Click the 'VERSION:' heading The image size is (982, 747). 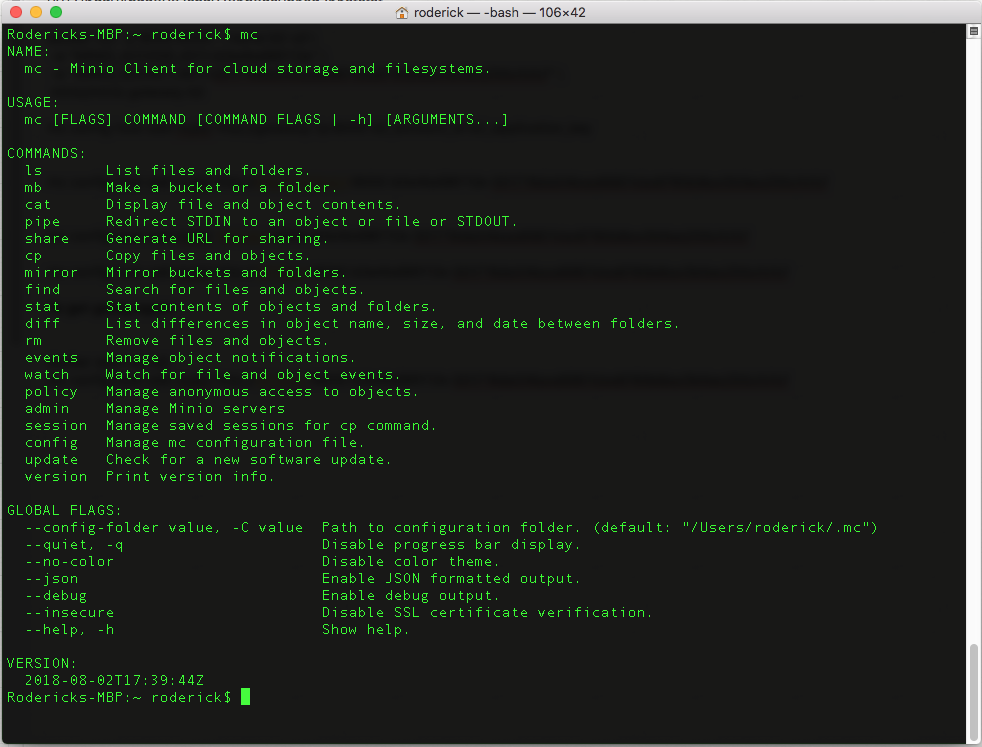click(42, 663)
